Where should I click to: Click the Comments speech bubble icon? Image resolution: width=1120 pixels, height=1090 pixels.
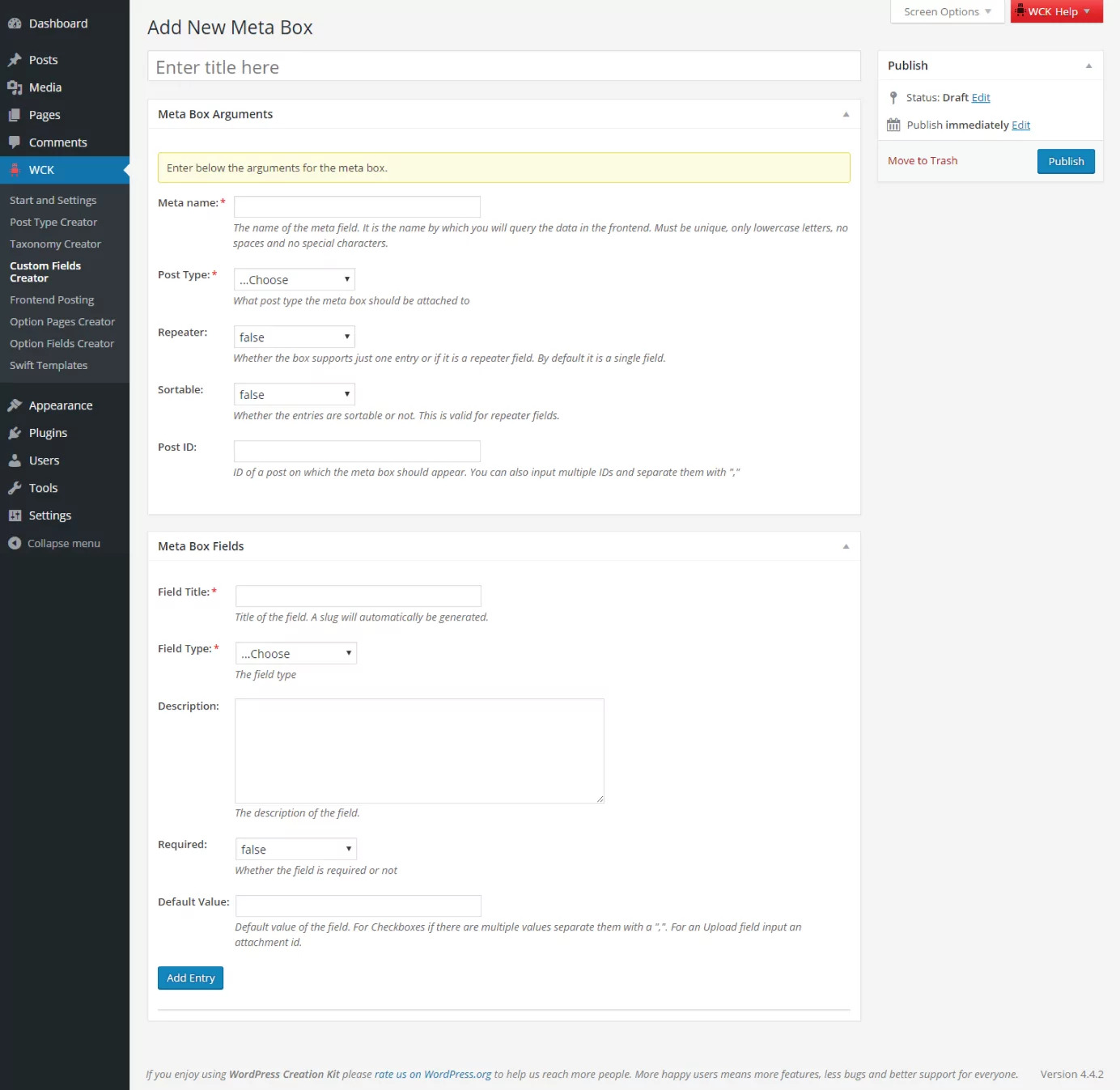(x=15, y=142)
